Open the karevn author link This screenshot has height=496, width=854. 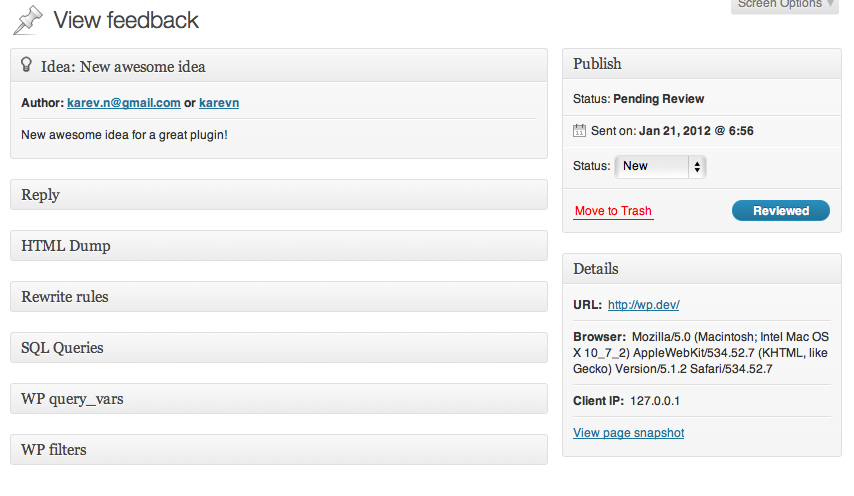coord(219,103)
